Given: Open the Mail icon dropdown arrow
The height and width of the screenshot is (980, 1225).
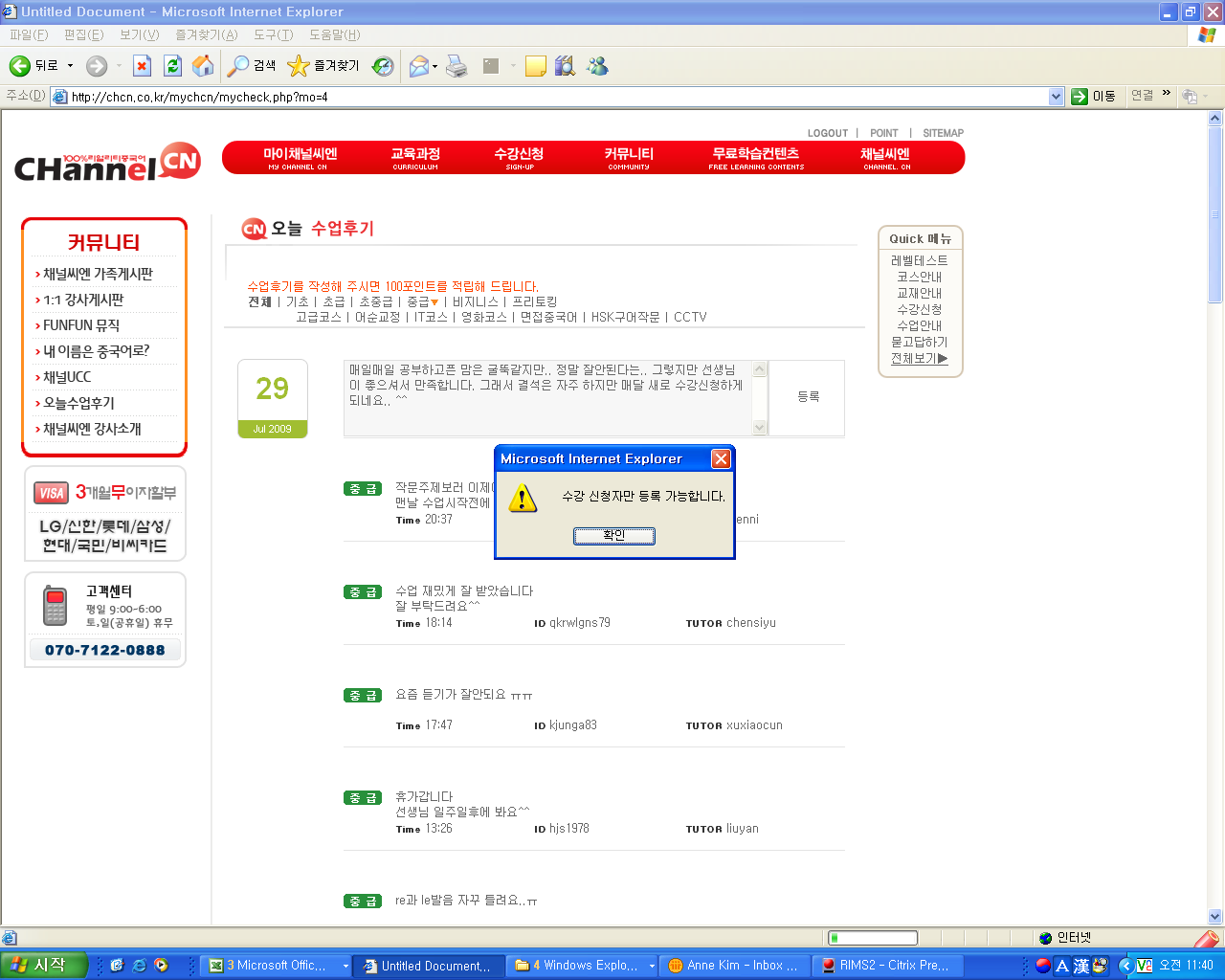Looking at the screenshot, I should click(435, 66).
